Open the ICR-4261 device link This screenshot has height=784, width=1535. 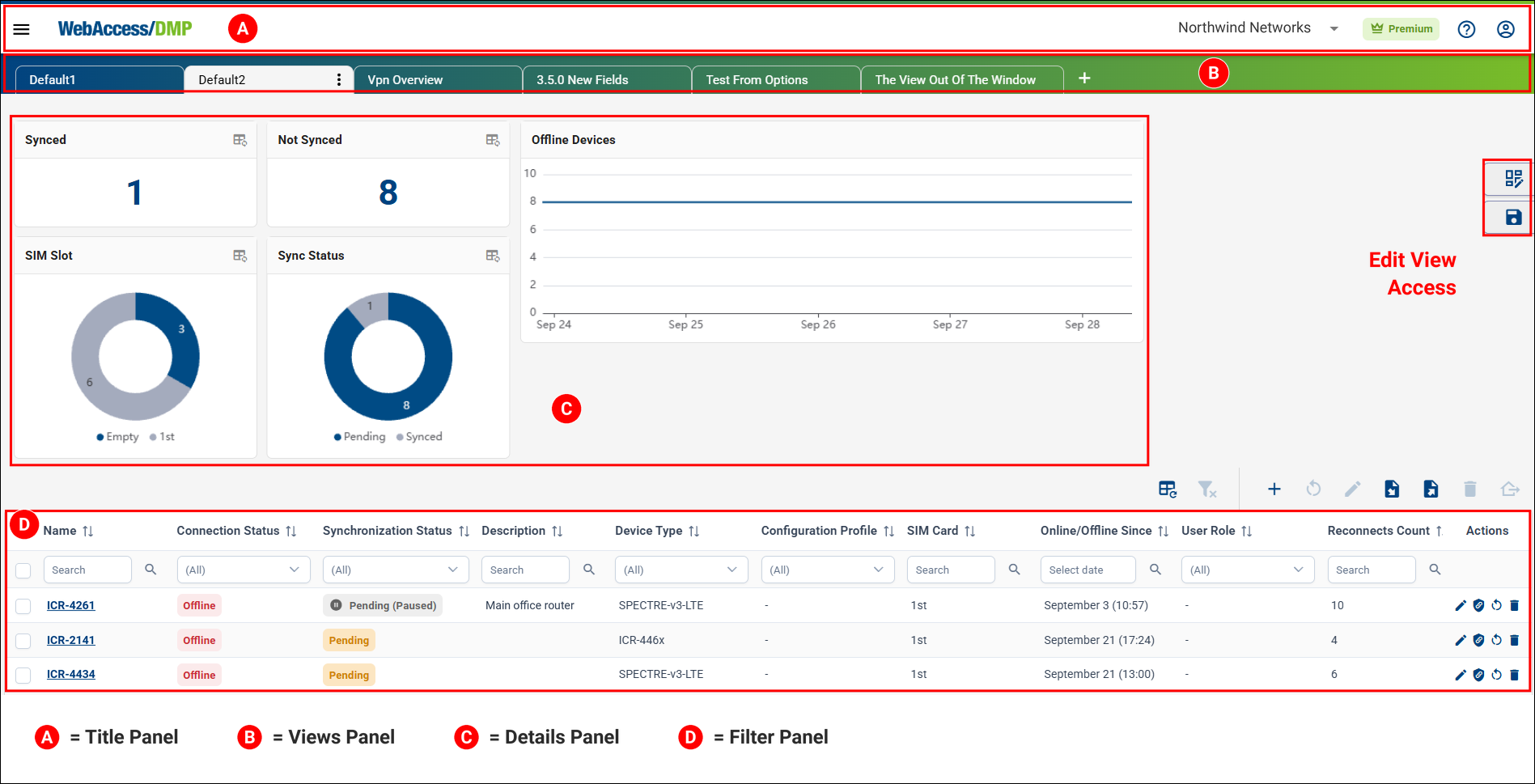(x=70, y=605)
